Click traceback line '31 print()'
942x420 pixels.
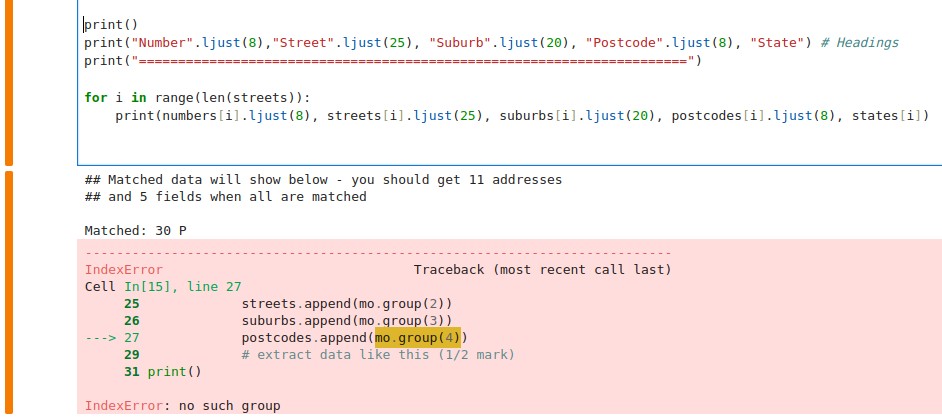point(163,371)
